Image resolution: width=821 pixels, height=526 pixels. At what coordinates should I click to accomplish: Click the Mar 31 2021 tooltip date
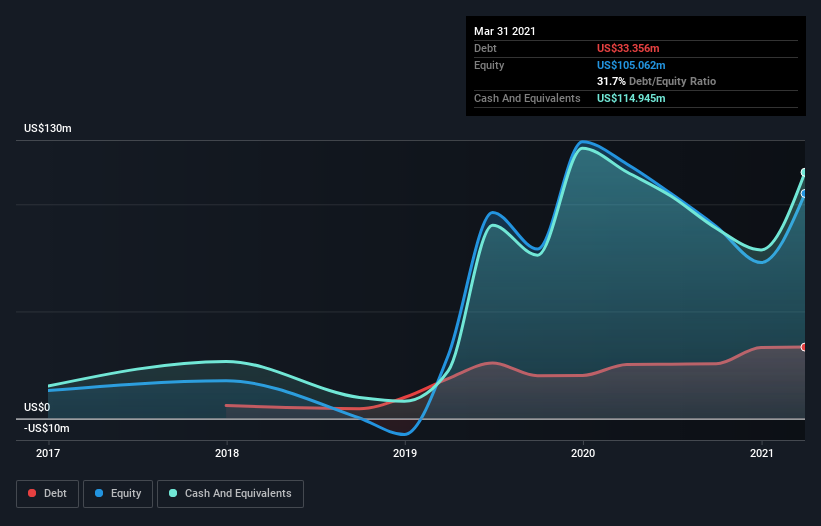tap(505, 31)
